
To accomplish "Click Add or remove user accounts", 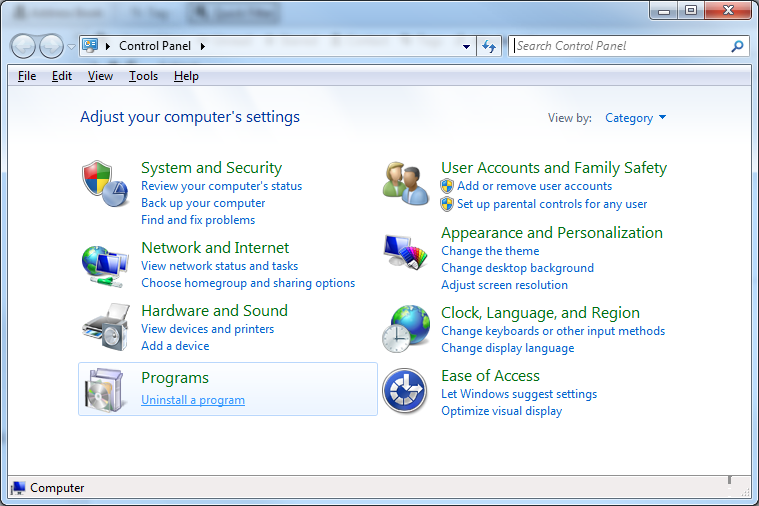I will tap(534, 186).
